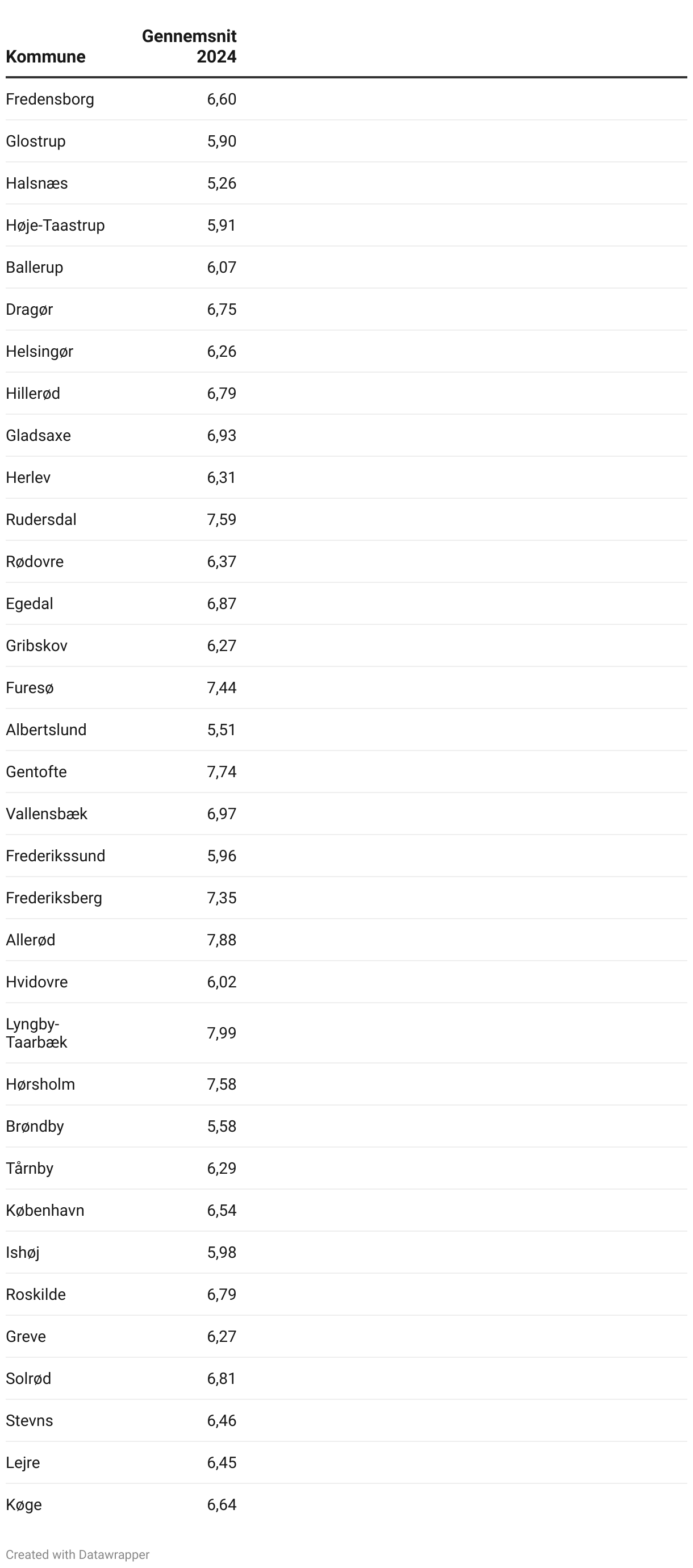Click the Furesø average value 7,44
This screenshot has width=693, height=1568.
pyautogui.click(x=222, y=688)
